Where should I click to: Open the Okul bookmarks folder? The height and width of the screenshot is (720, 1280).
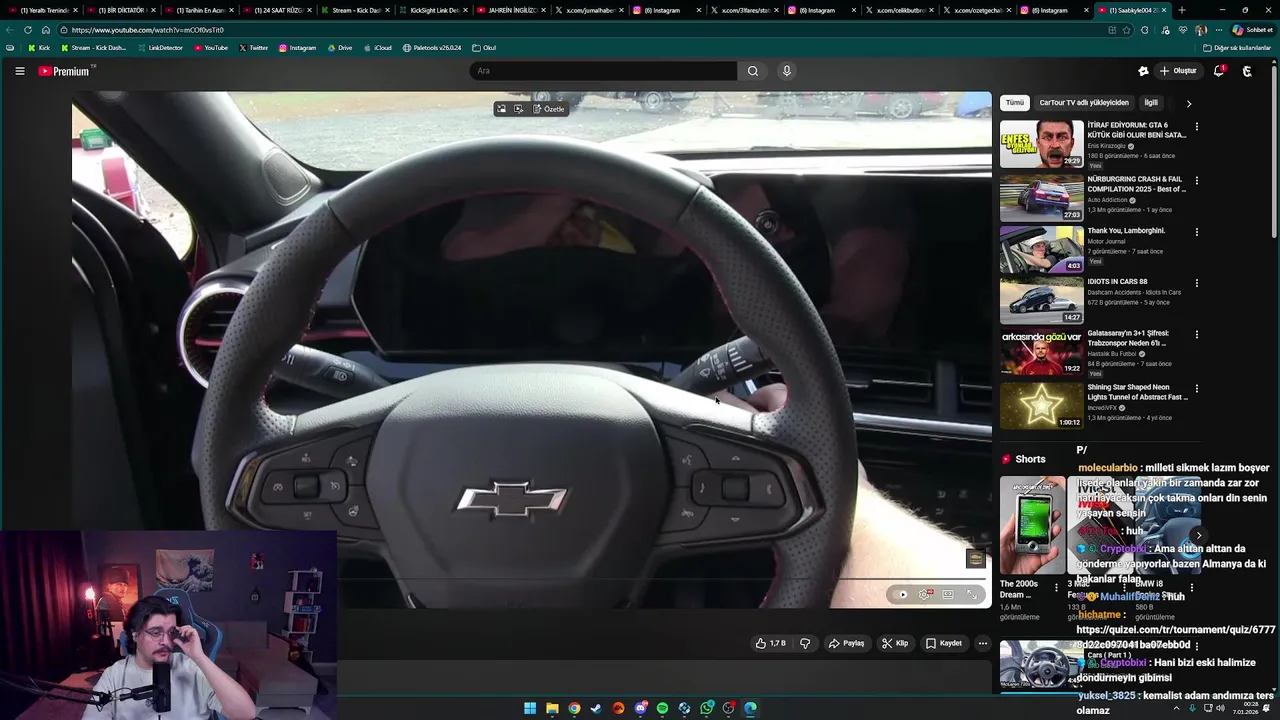484,48
